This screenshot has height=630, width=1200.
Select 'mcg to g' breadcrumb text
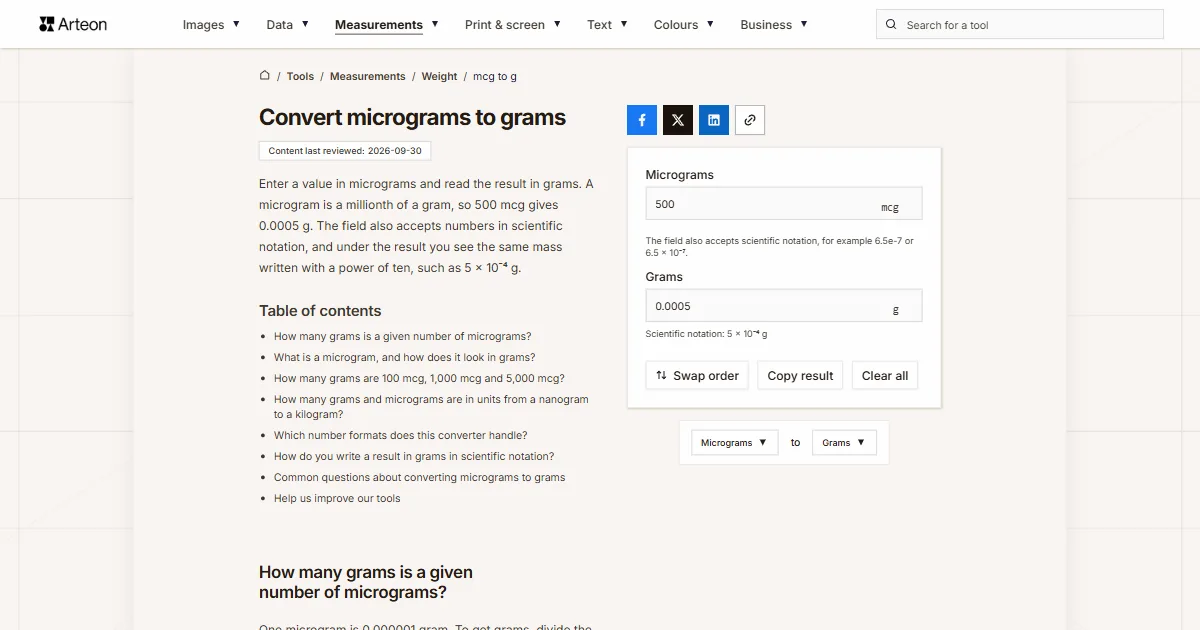click(495, 76)
